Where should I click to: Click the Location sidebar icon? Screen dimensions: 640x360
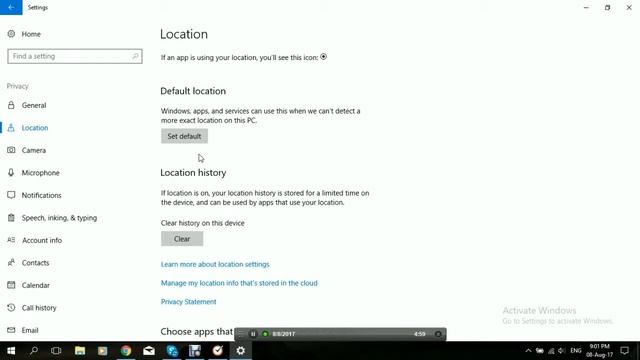11,128
